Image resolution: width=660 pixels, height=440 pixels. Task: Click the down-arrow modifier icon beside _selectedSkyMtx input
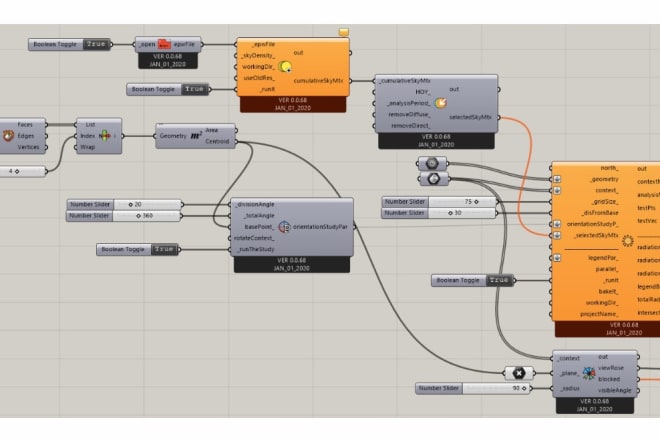point(557,235)
